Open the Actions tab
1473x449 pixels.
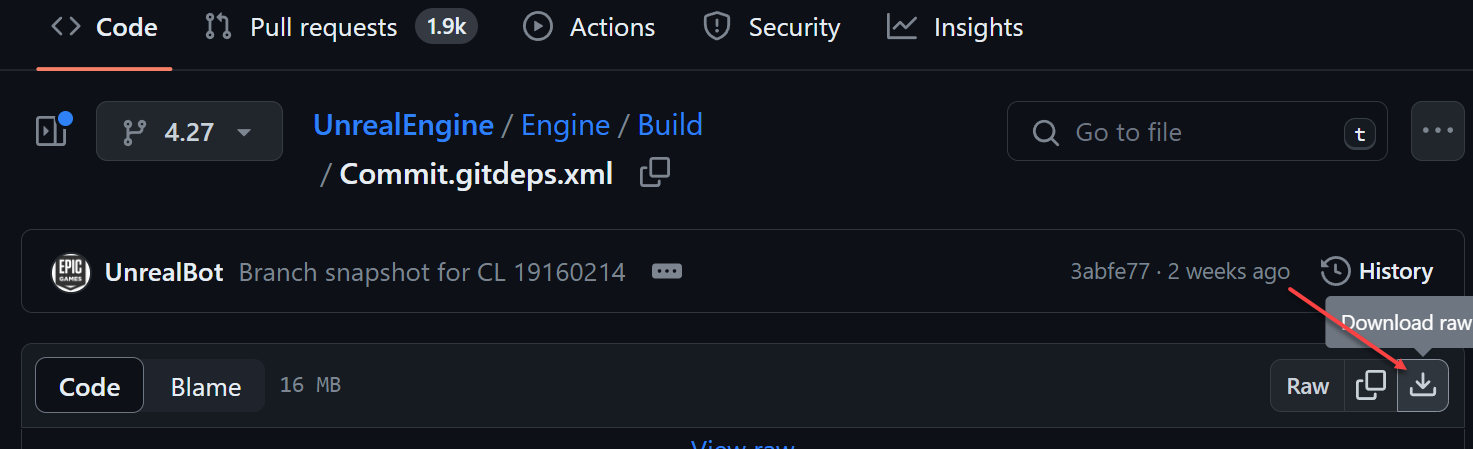coord(589,27)
